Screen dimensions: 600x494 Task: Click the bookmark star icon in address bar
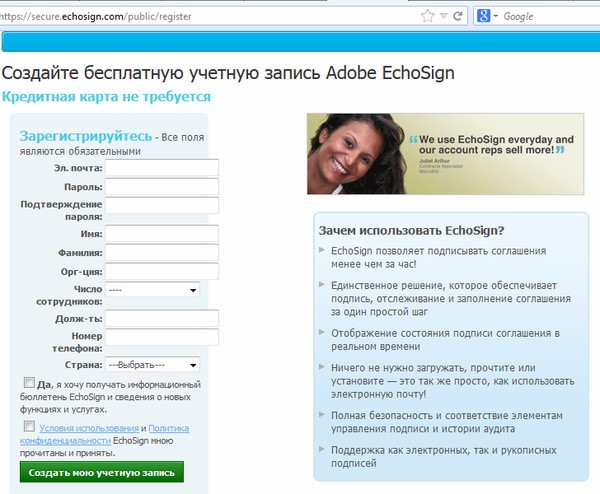click(427, 16)
